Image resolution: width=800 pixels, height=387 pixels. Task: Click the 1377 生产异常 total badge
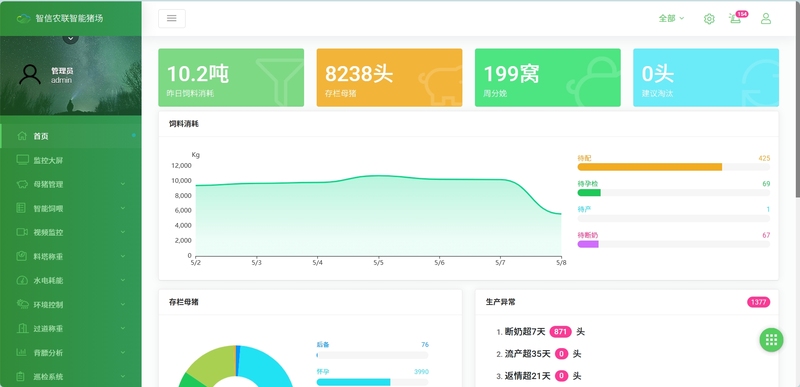click(759, 302)
